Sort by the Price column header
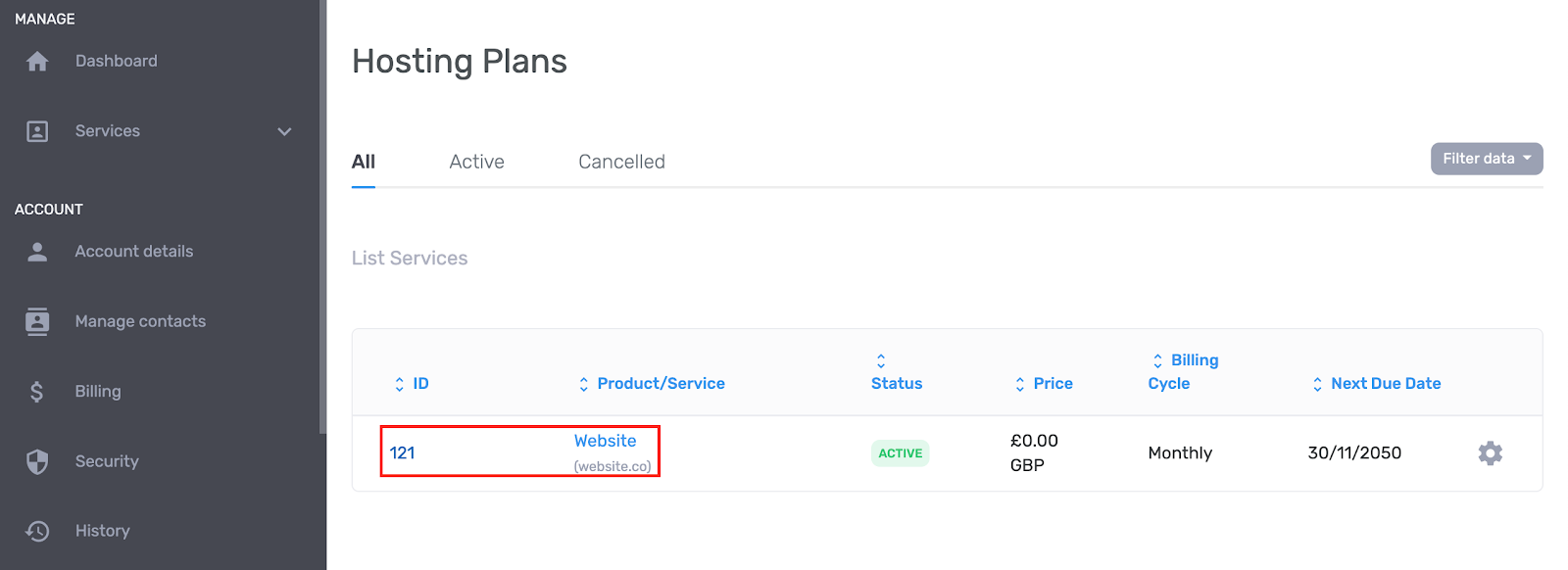Viewport: 1568px width, 570px height. [x=1044, y=384]
